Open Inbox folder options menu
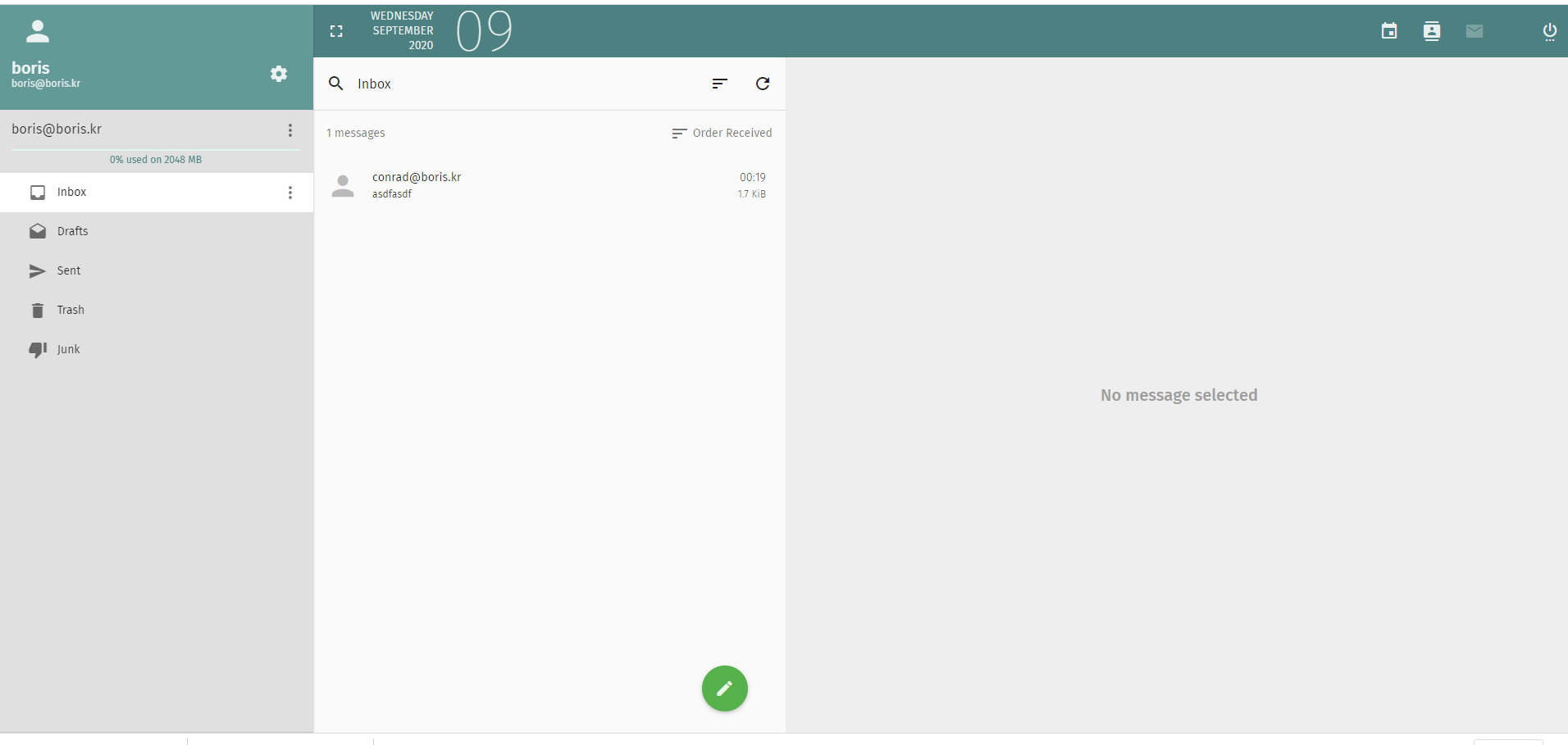1568x745 pixels. click(x=290, y=193)
